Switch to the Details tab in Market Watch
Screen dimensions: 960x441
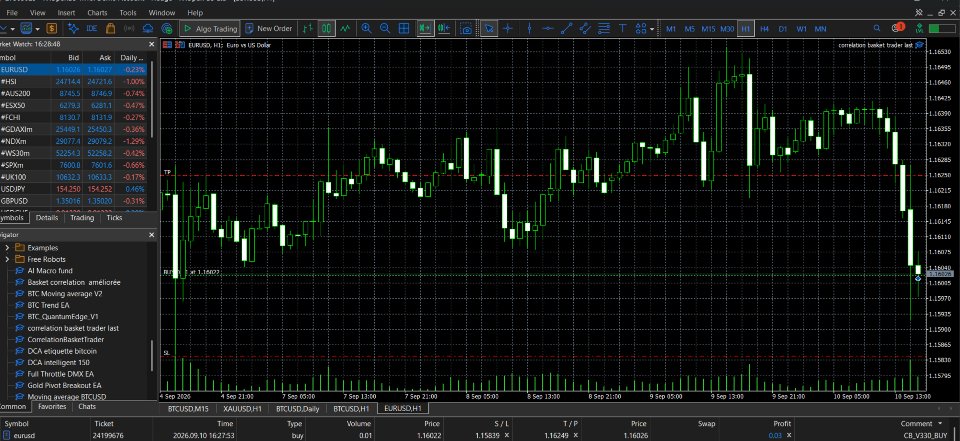click(x=47, y=217)
